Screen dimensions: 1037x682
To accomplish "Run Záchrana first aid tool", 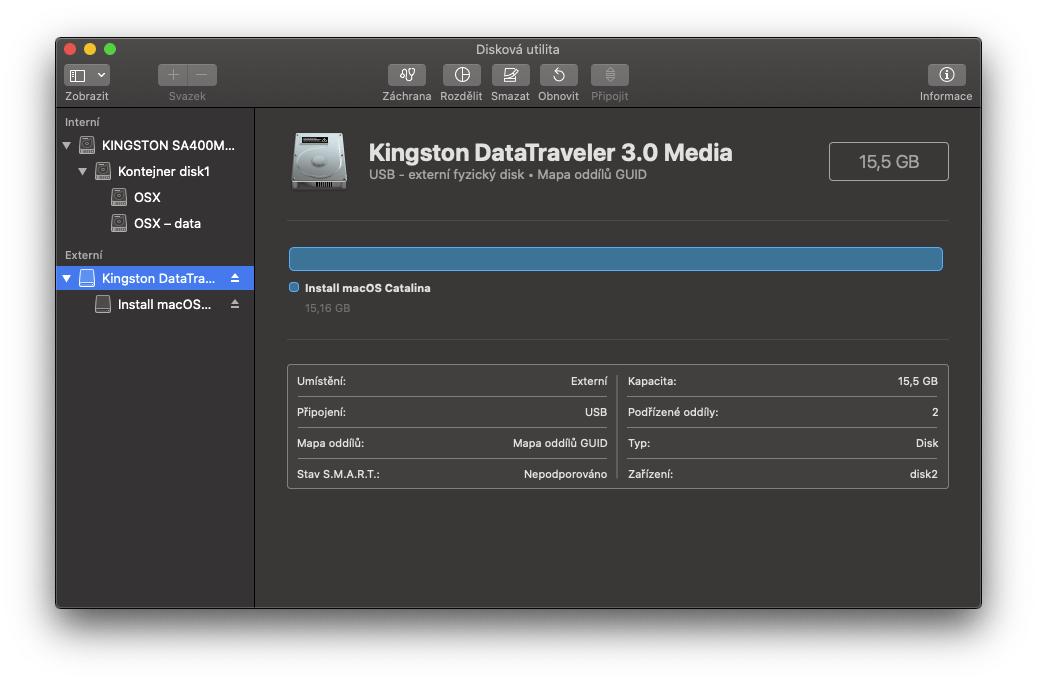I will (407, 75).
